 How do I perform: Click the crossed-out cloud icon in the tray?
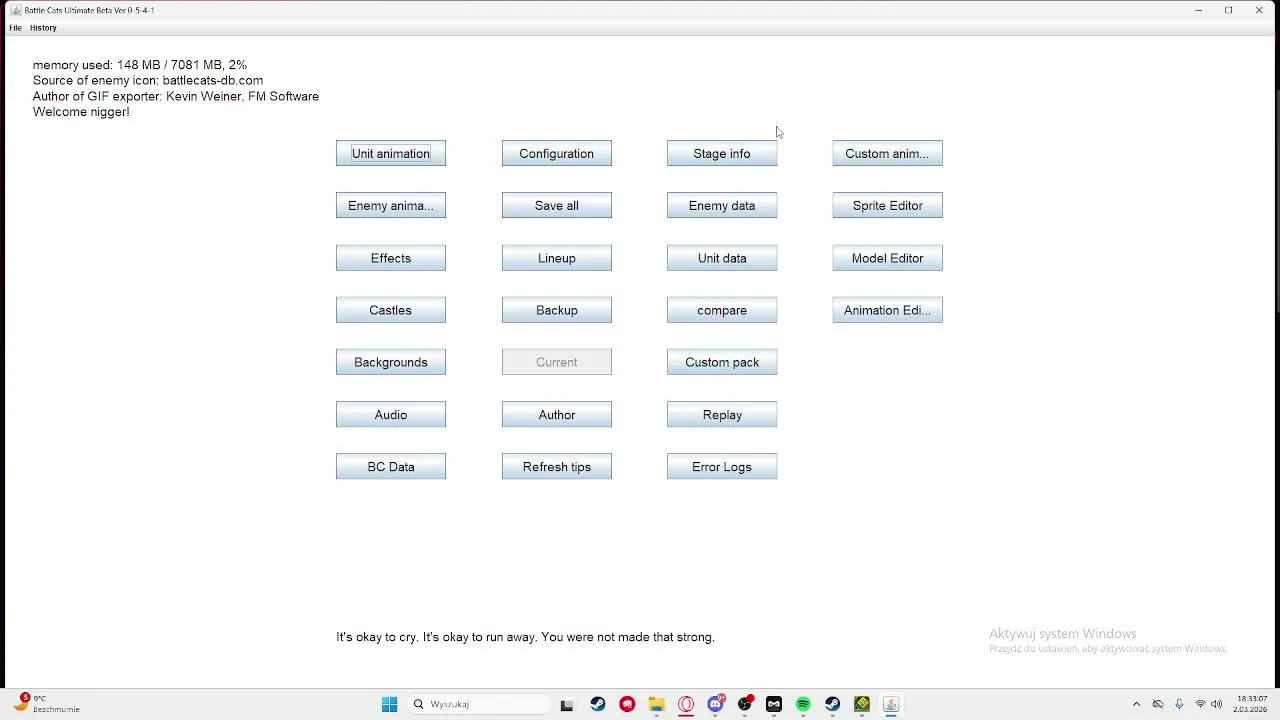coord(1158,704)
